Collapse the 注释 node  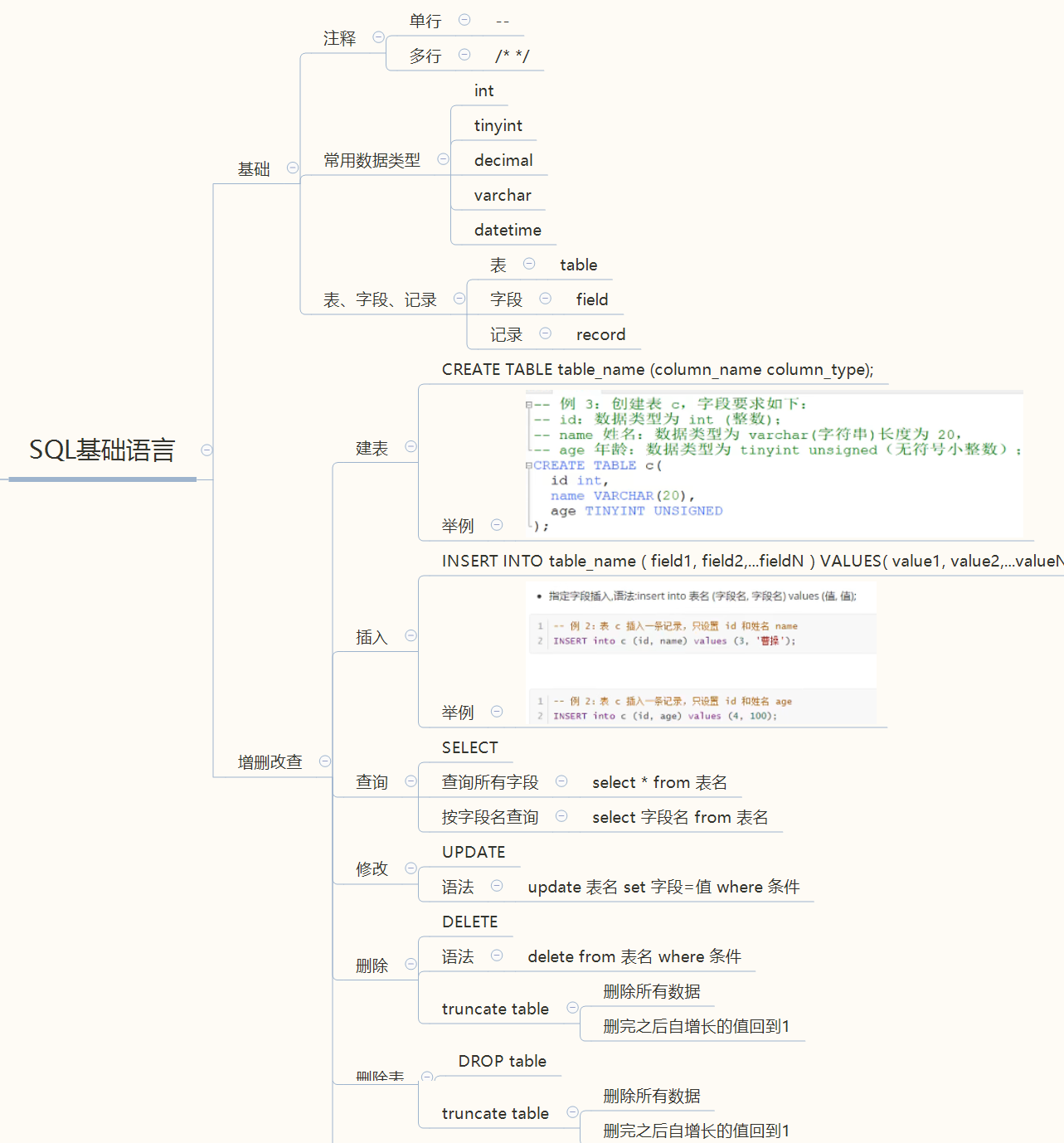click(x=379, y=37)
